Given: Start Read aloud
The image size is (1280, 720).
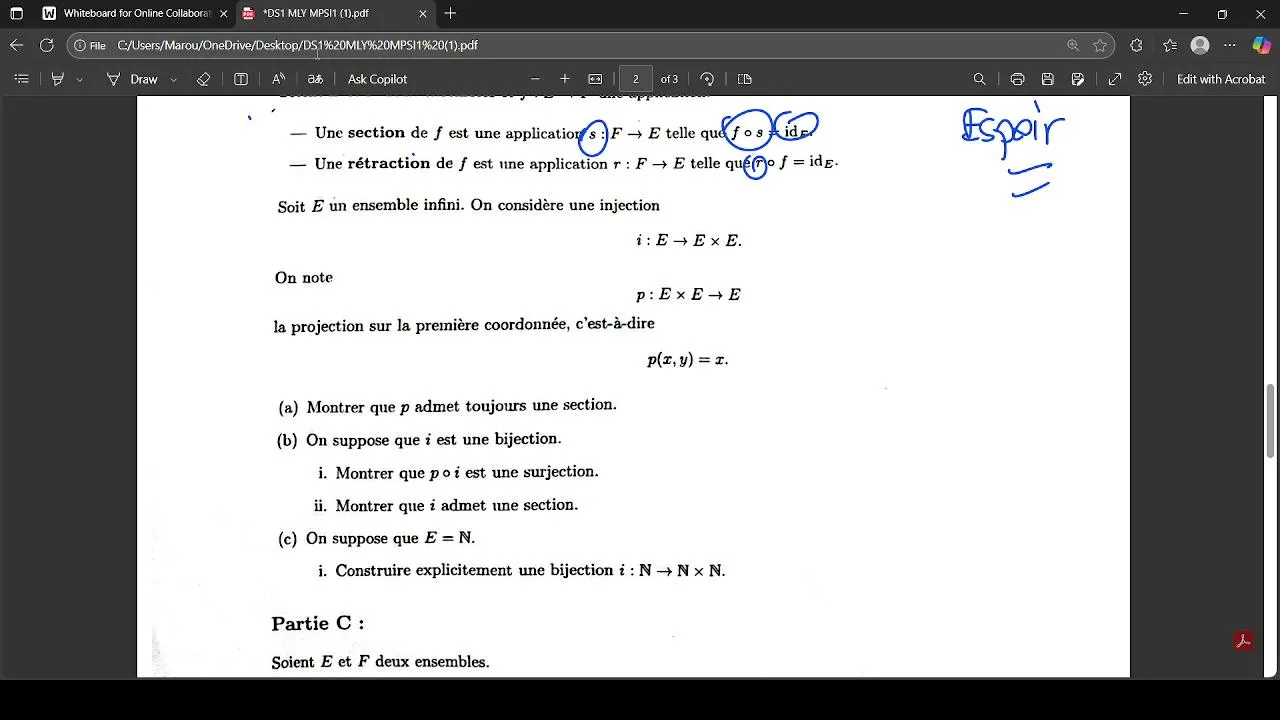Looking at the screenshot, I should pyautogui.click(x=279, y=79).
